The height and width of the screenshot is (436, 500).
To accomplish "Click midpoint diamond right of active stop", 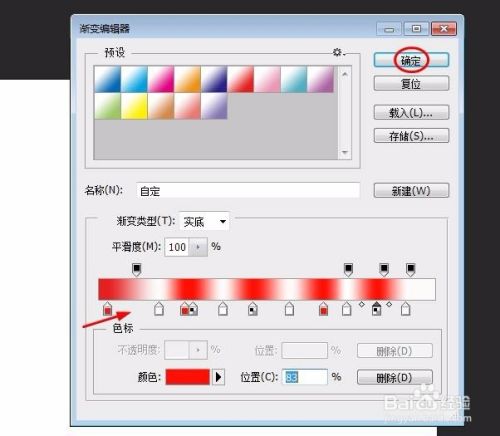I will click(389, 304).
